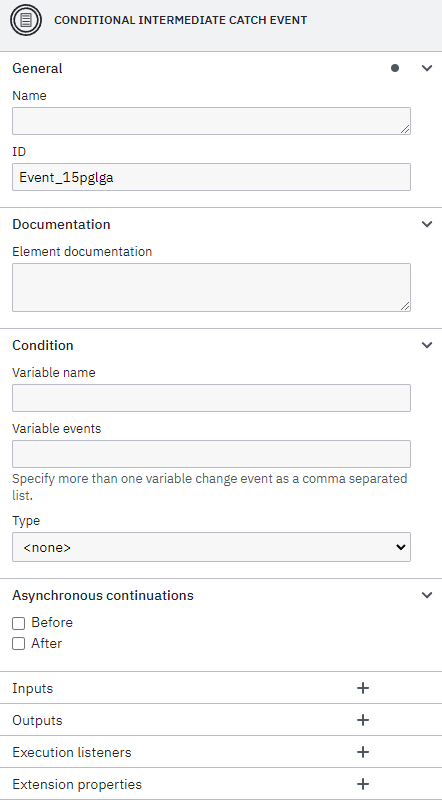The width and height of the screenshot is (442, 812).
Task: Add a new output with plus icon
Action: 363,720
